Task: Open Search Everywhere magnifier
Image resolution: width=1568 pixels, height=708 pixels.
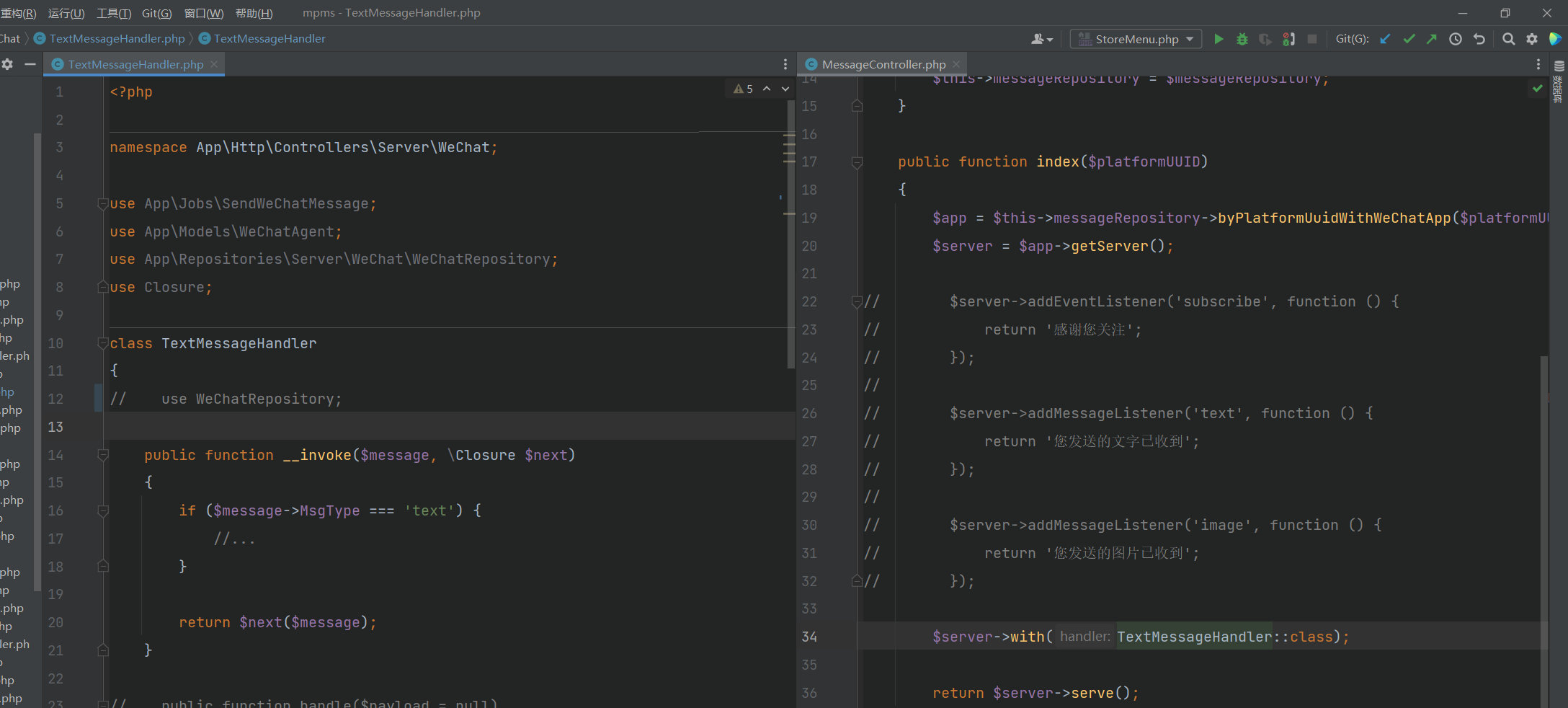Action: click(x=1508, y=39)
